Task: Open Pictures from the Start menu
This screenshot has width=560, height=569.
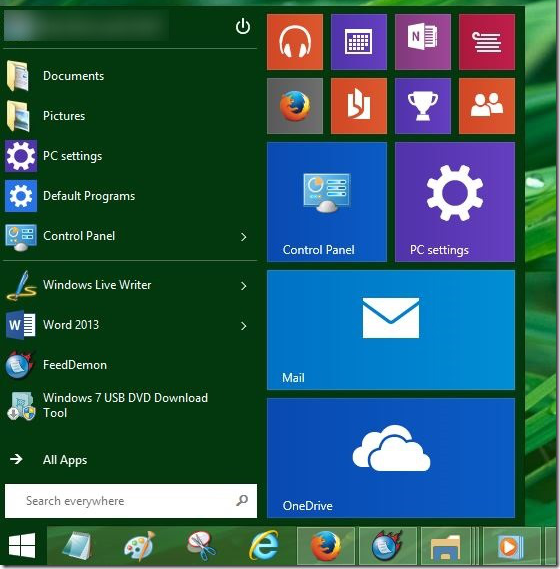Action: pos(130,116)
